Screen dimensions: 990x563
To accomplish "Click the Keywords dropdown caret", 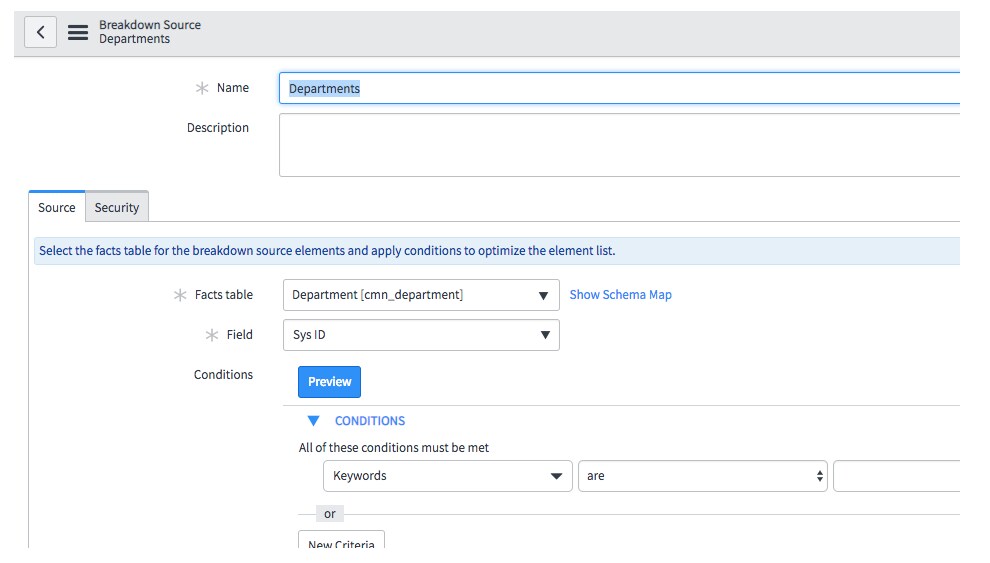I will [556, 476].
